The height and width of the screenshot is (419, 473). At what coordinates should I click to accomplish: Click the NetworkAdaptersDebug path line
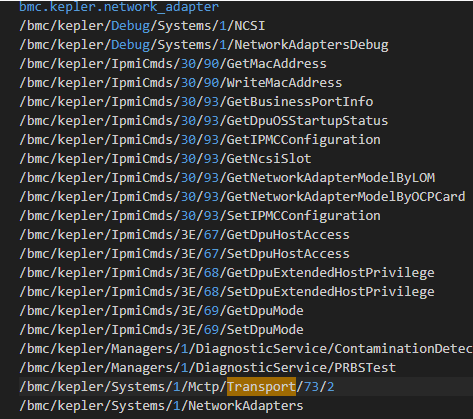click(x=204, y=45)
